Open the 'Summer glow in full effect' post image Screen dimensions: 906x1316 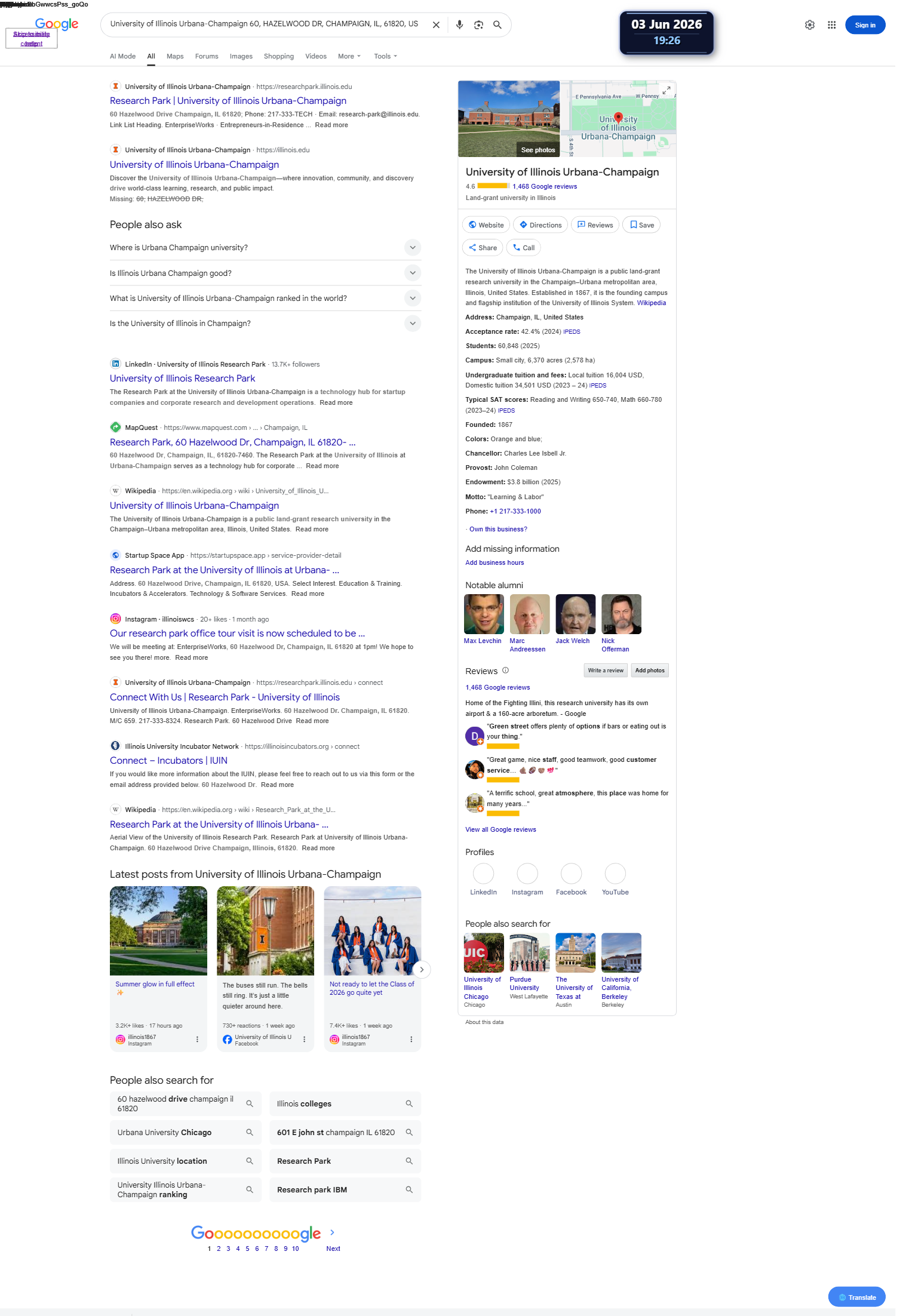click(x=158, y=930)
